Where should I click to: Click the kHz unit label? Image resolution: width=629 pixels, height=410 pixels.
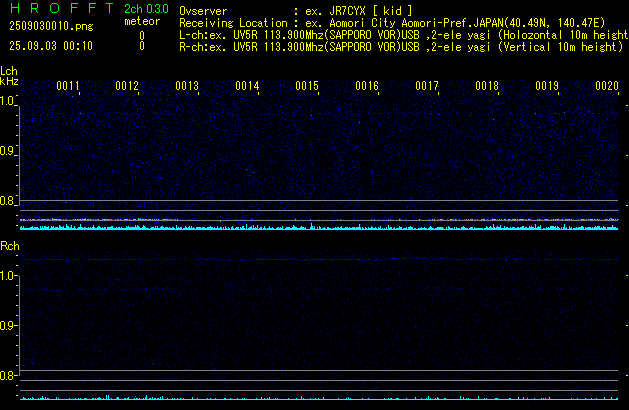pos(9,81)
